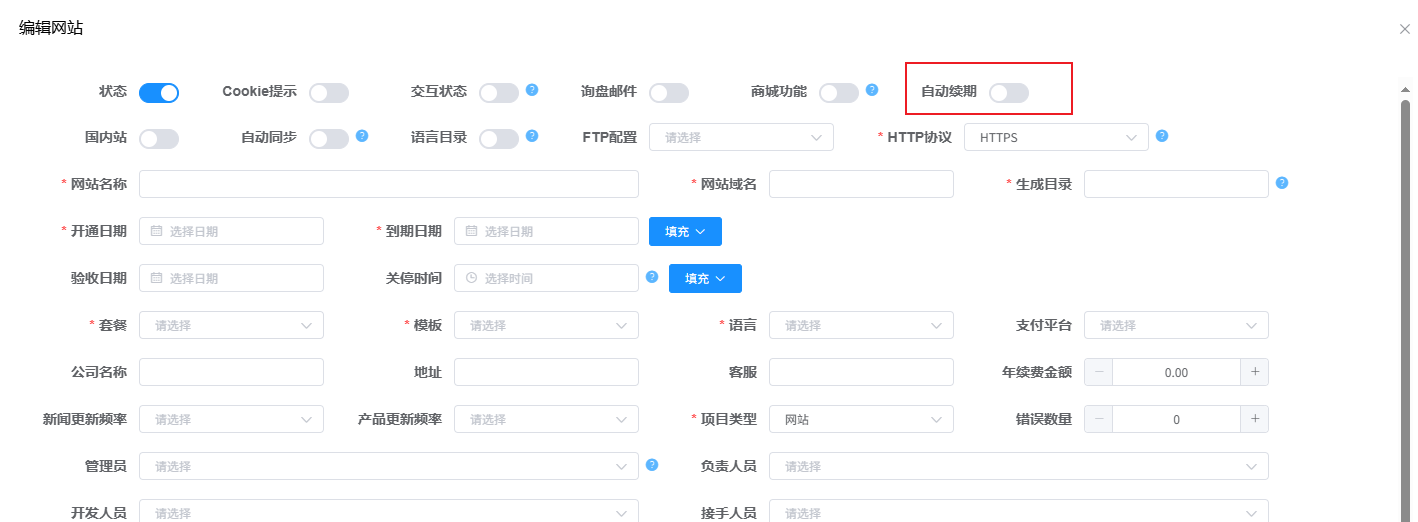Open the 套餐 selection dropdown
The height and width of the screenshot is (522, 1418).
pos(231,325)
